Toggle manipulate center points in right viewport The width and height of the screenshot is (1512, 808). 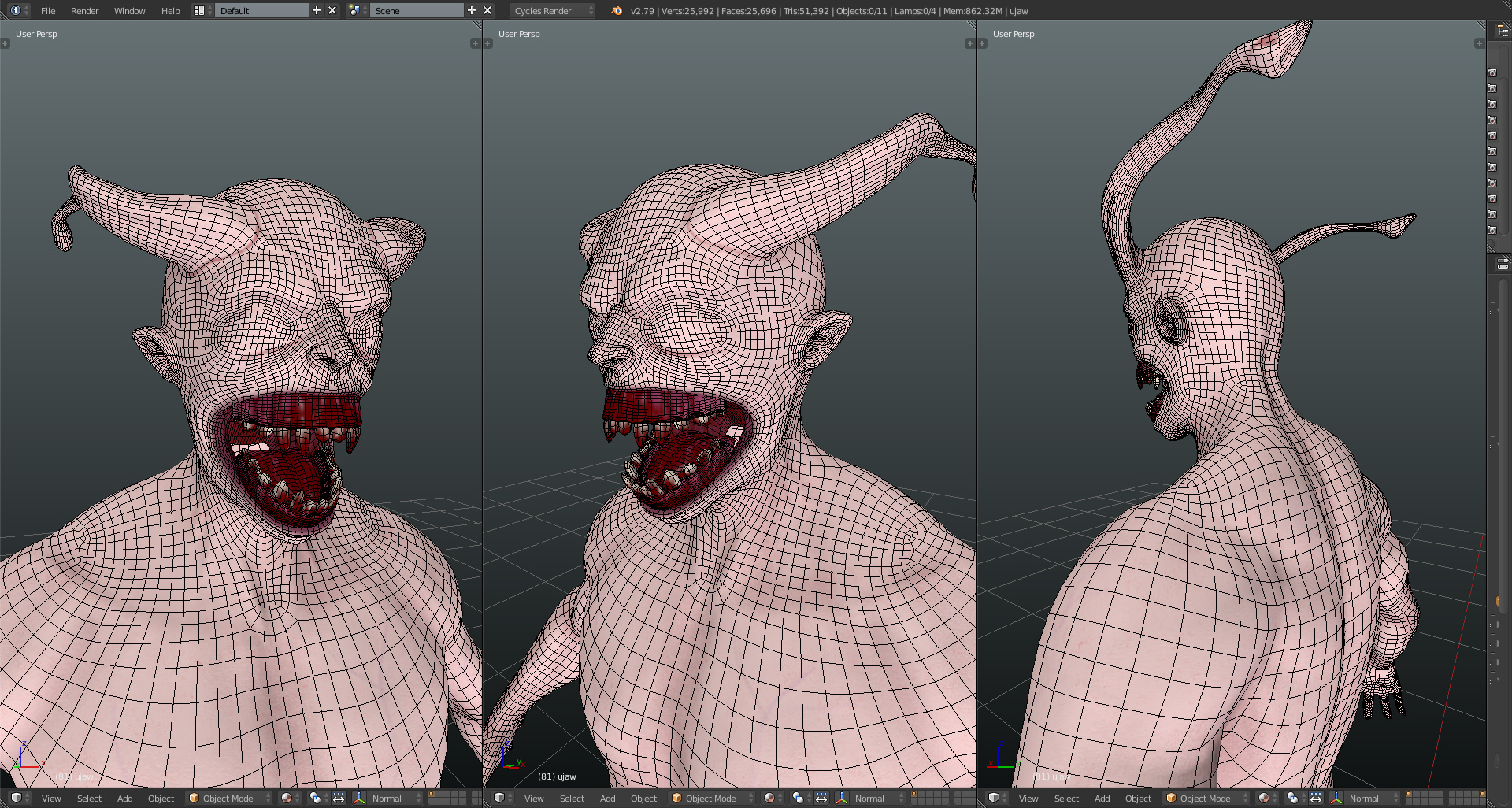(1316, 798)
